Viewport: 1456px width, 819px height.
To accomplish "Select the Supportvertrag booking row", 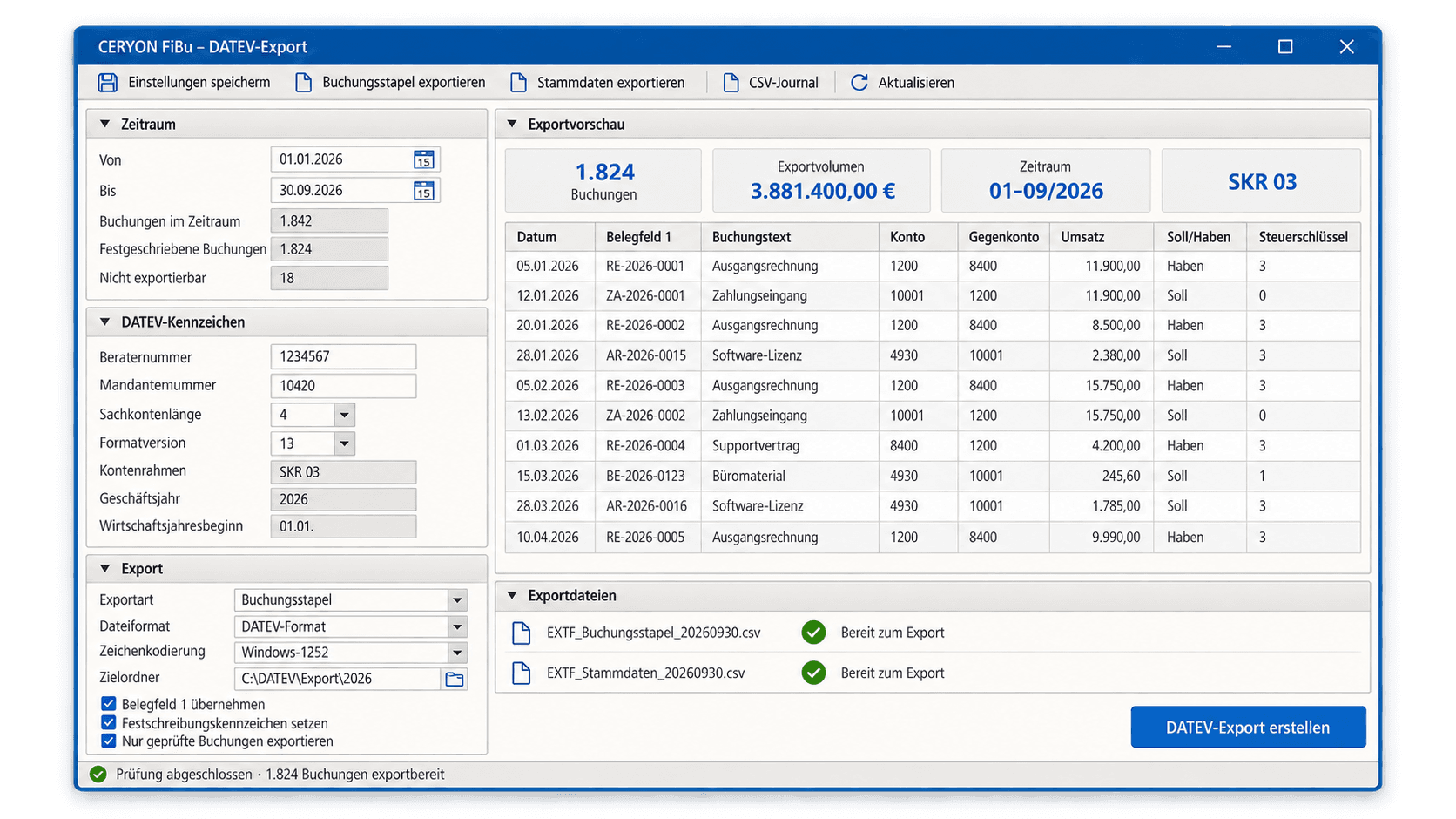I will point(933,446).
